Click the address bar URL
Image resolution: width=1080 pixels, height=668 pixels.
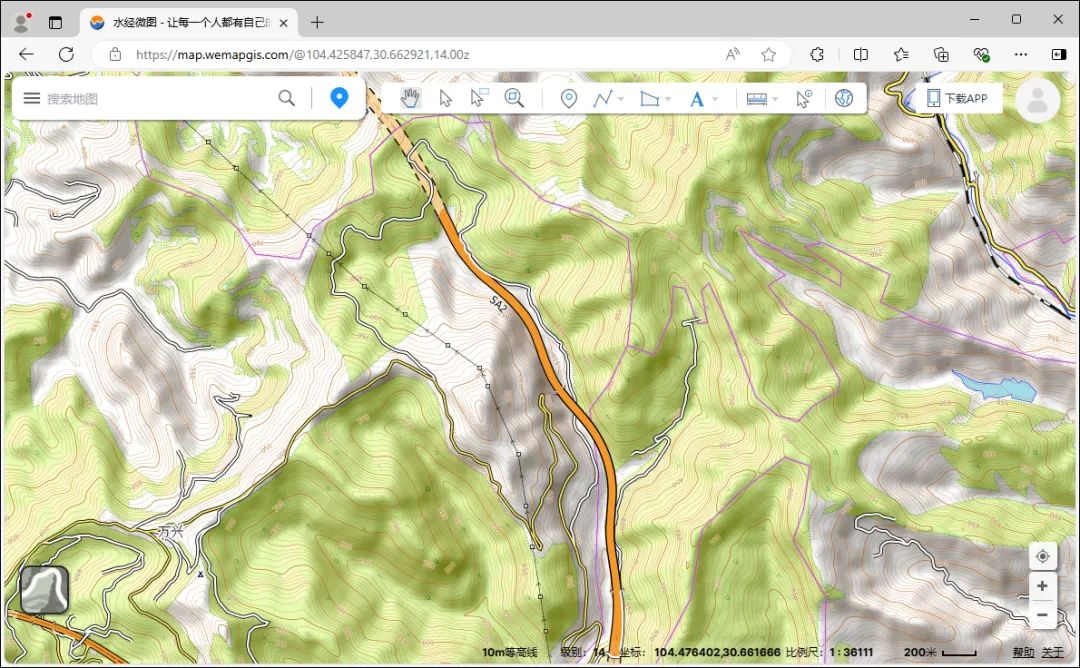tap(302, 54)
